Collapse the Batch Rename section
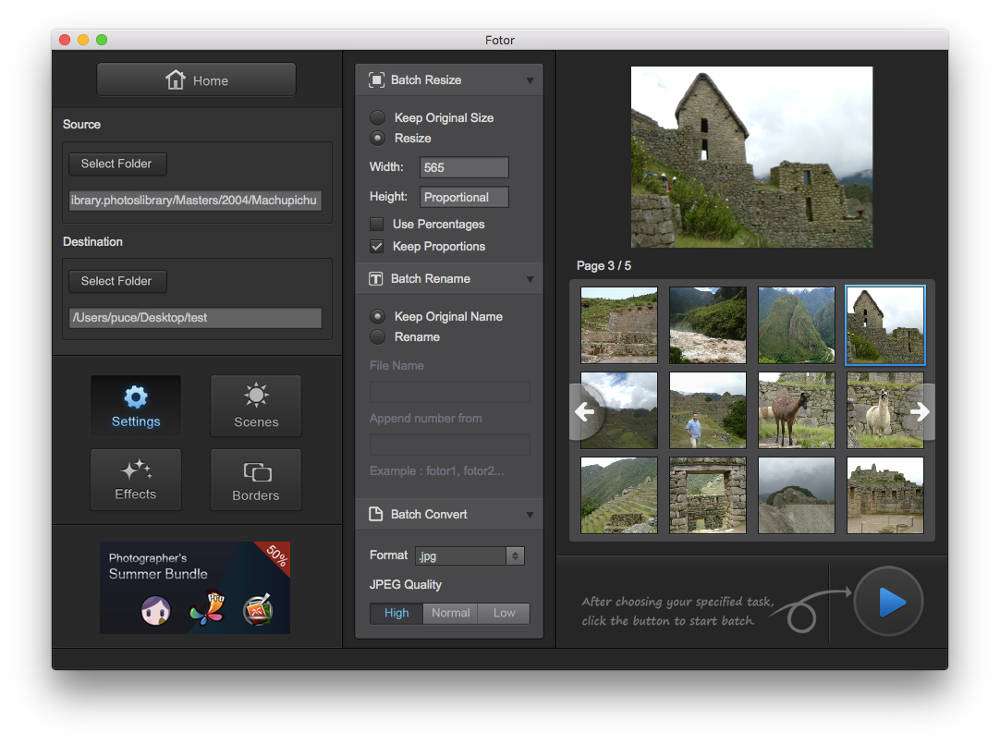The image size is (1000, 744). click(530, 279)
